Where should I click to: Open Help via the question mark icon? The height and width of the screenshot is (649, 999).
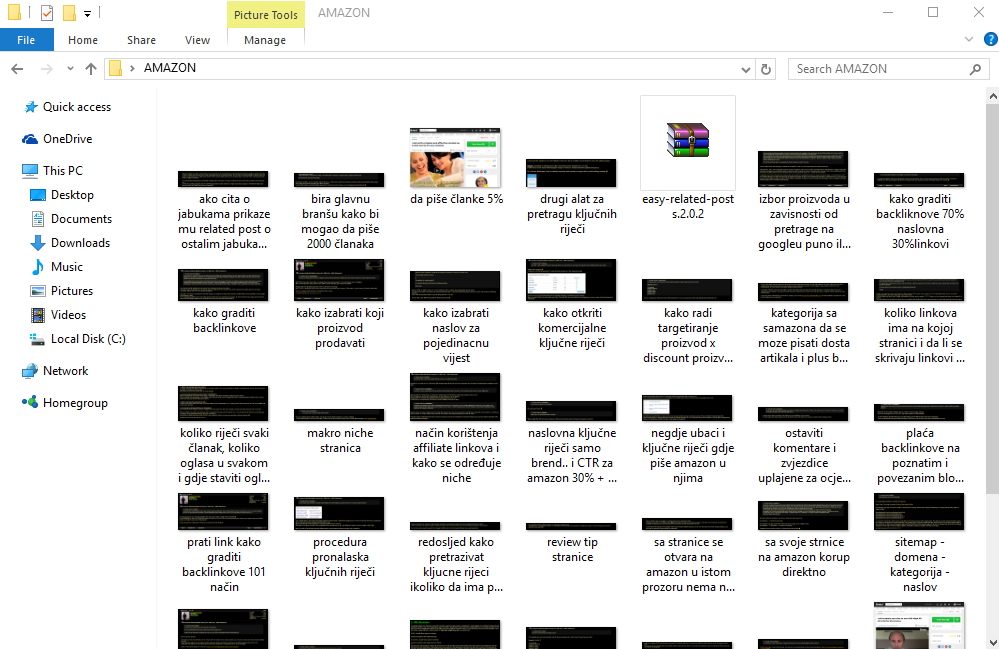pyautogui.click(x=991, y=39)
